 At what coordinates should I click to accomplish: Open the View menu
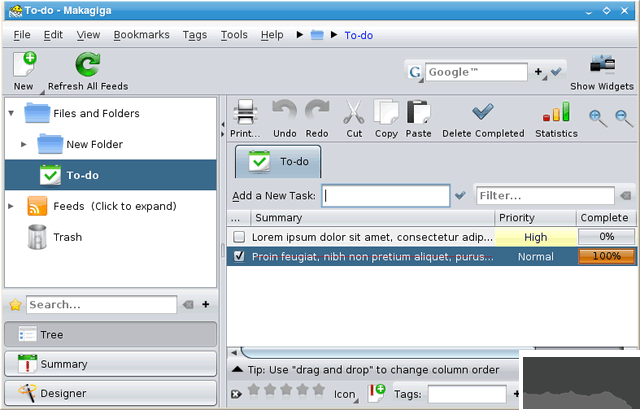point(88,35)
